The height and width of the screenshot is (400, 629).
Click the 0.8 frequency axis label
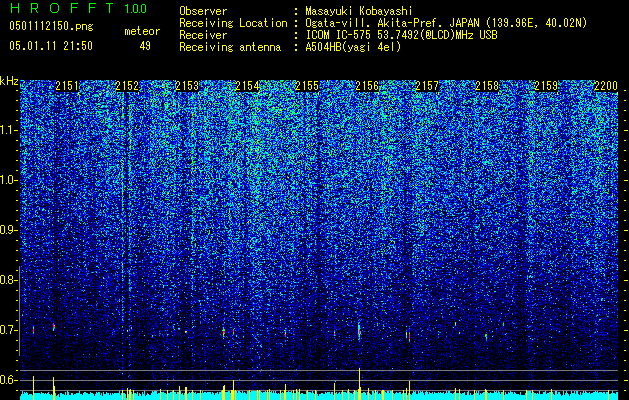[x=8, y=280]
